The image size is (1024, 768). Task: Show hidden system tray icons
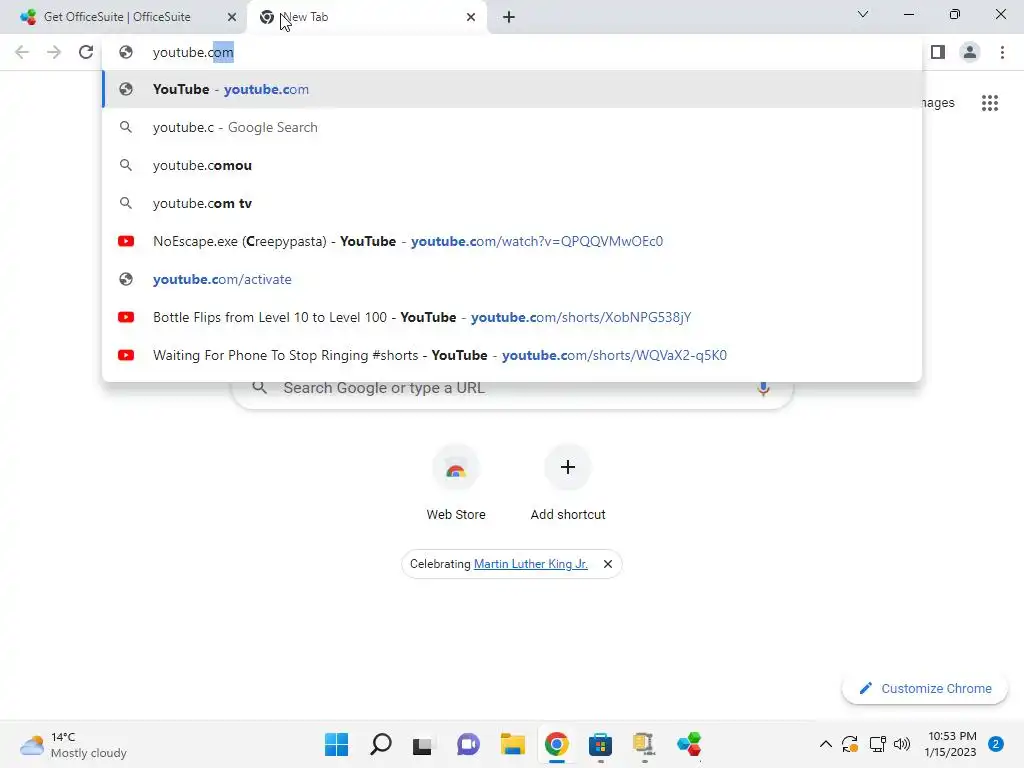tap(825, 744)
